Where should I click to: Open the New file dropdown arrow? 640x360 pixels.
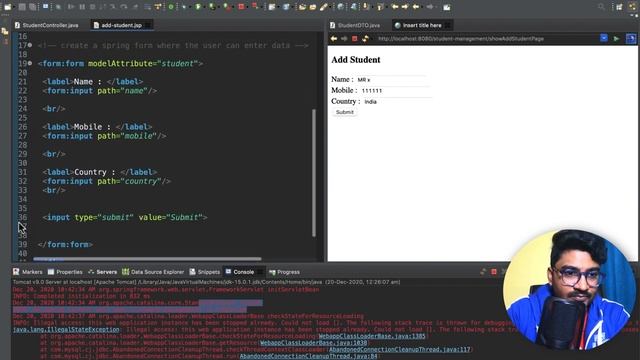pos(13,7)
